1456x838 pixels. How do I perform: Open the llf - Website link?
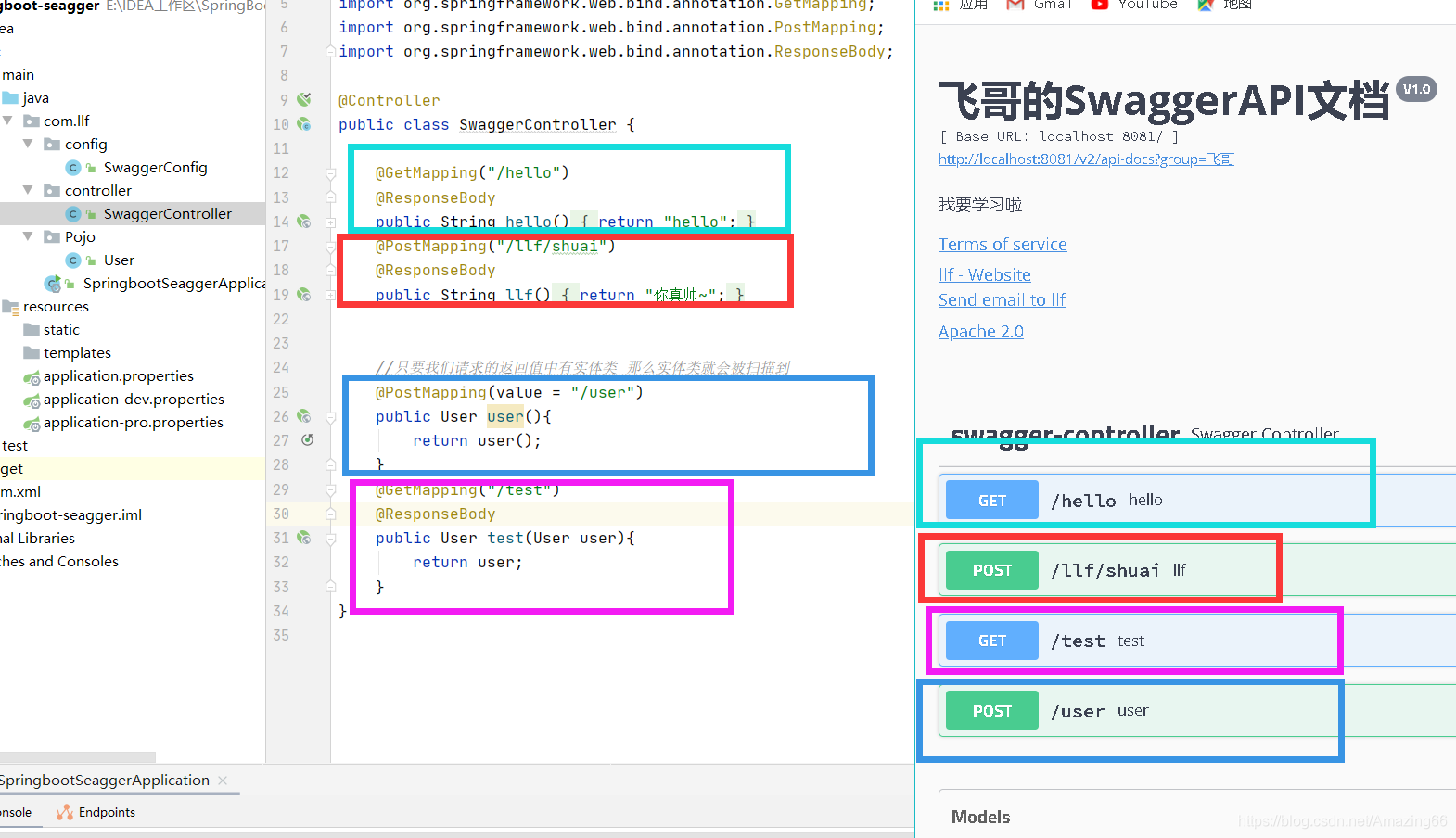coord(985,275)
